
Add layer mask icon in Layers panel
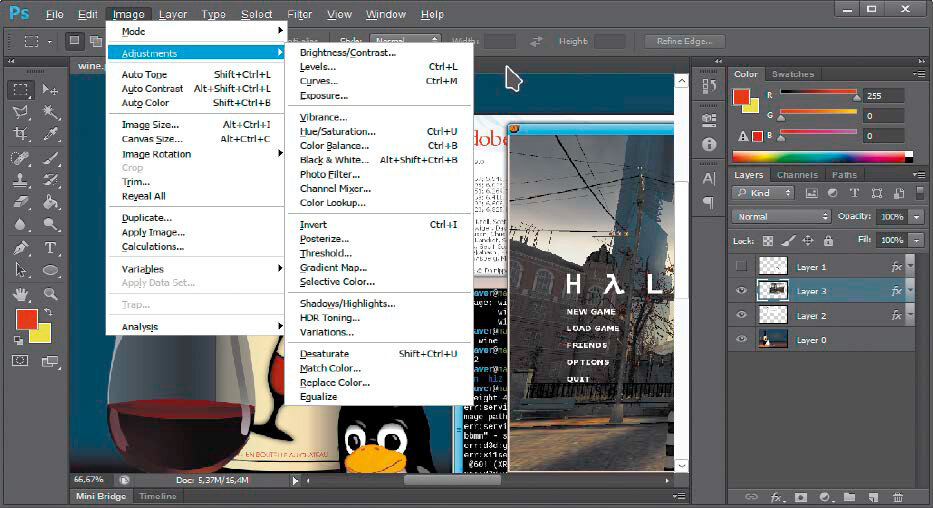[801, 497]
